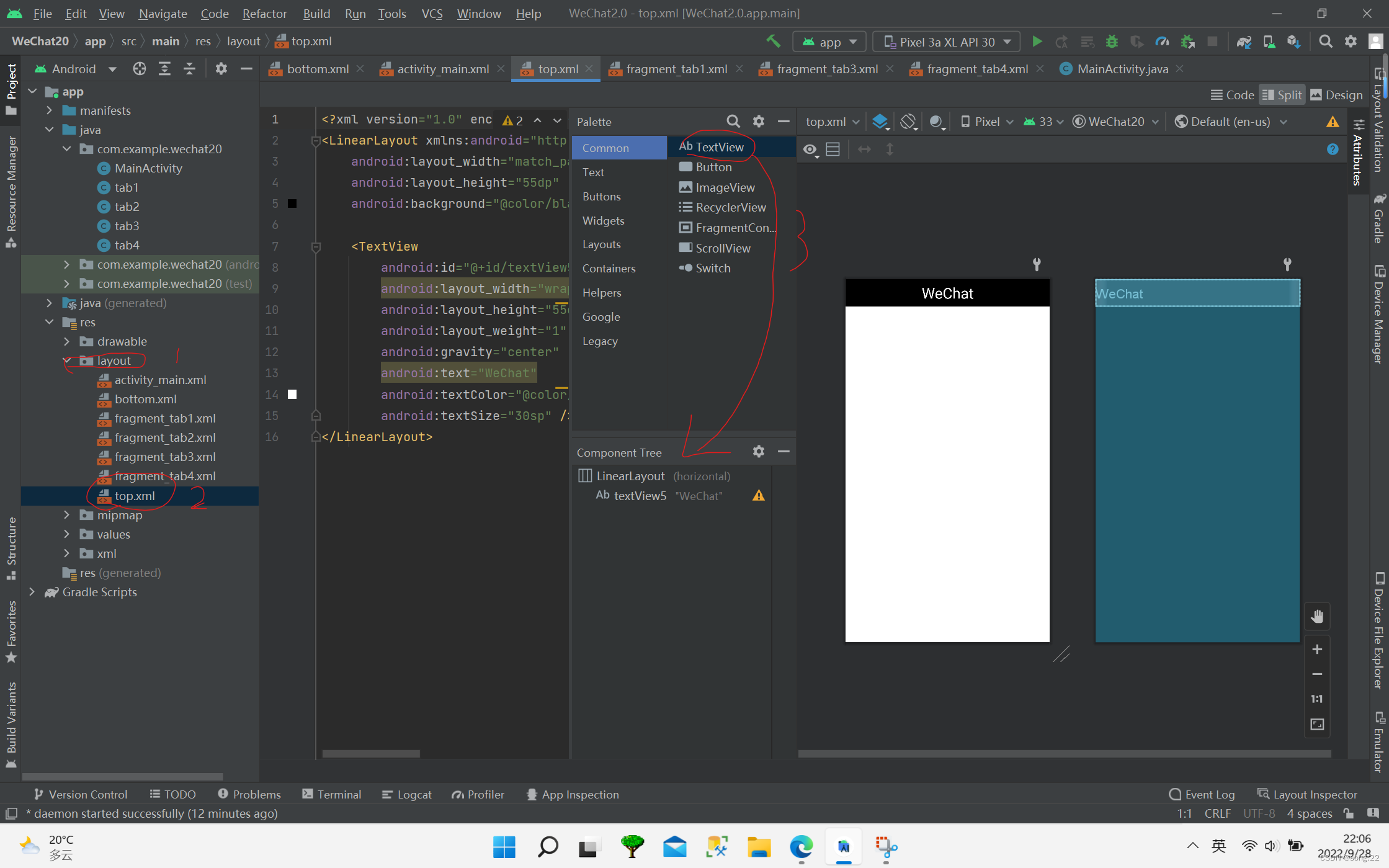Open the Android project view dropdown
The width and height of the screenshot is (1389, 868).
76,69
